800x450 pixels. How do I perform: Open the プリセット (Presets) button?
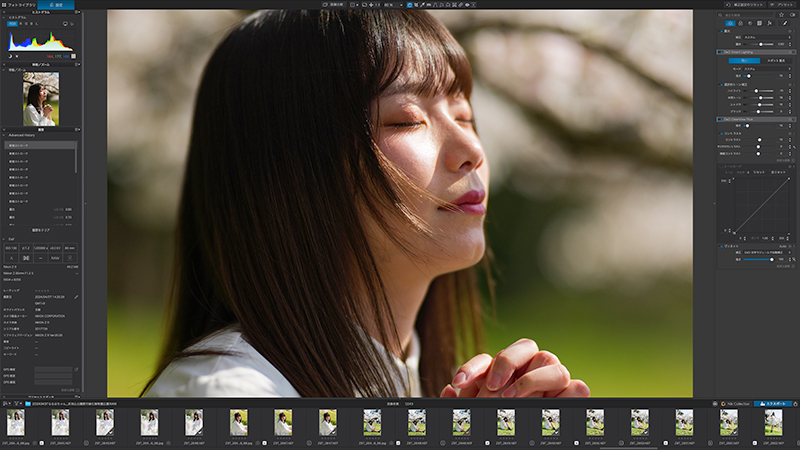click(782, 5)
